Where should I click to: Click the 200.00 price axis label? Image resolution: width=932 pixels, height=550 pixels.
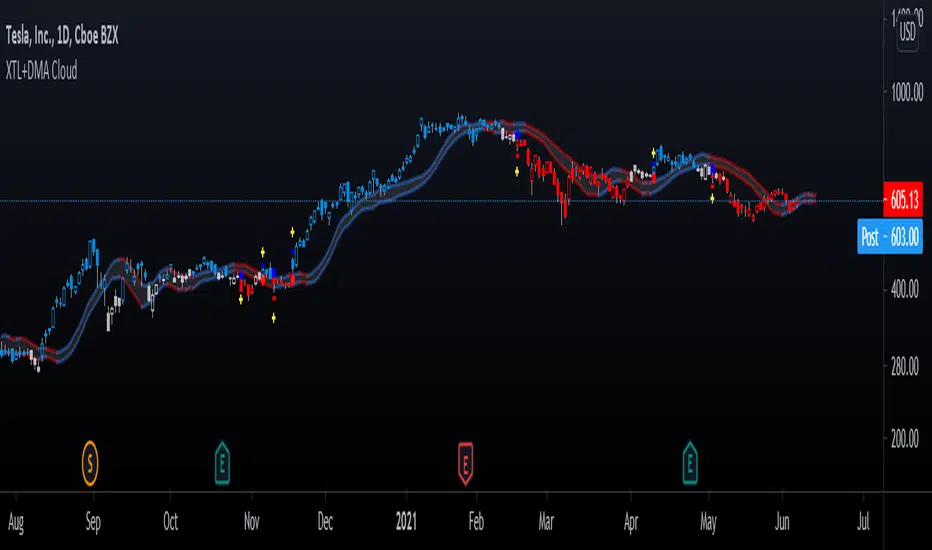[907, 439]
